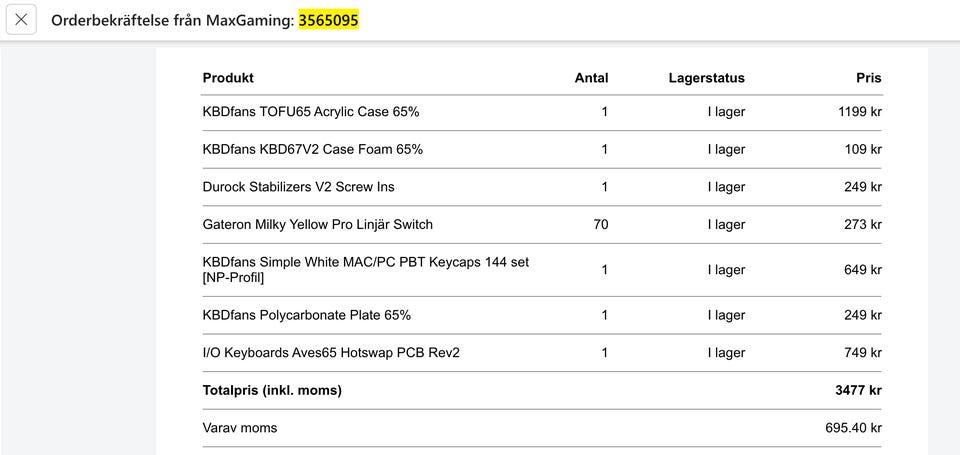Click the highlighted order number 3565095
Viewport: 960px width, 455px height.
328,20
